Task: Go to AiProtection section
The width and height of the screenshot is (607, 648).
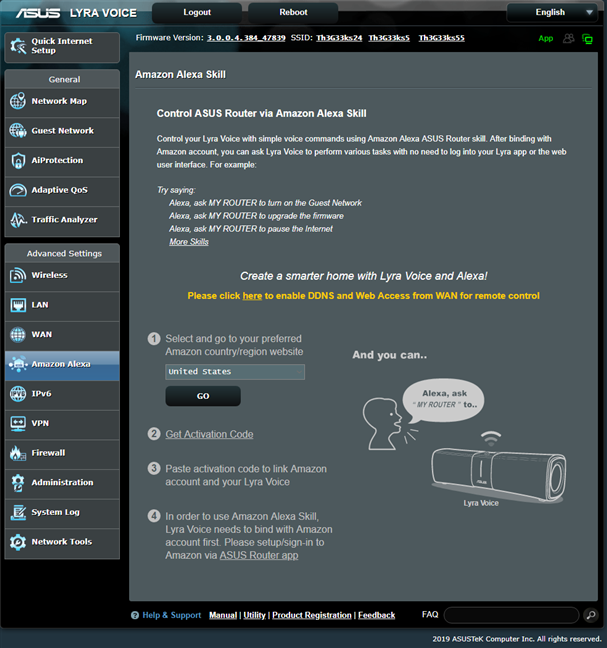Action: point(62,161)
